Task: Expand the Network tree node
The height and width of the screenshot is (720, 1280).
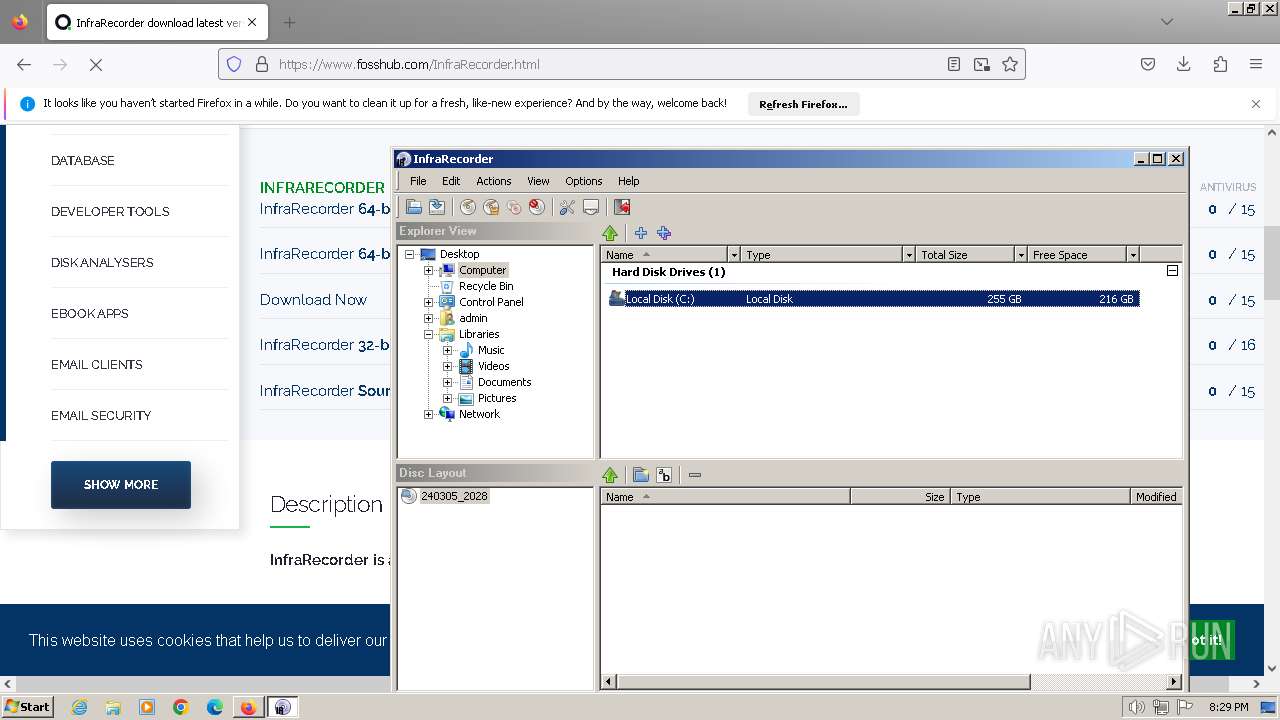Action: point(429,414)
